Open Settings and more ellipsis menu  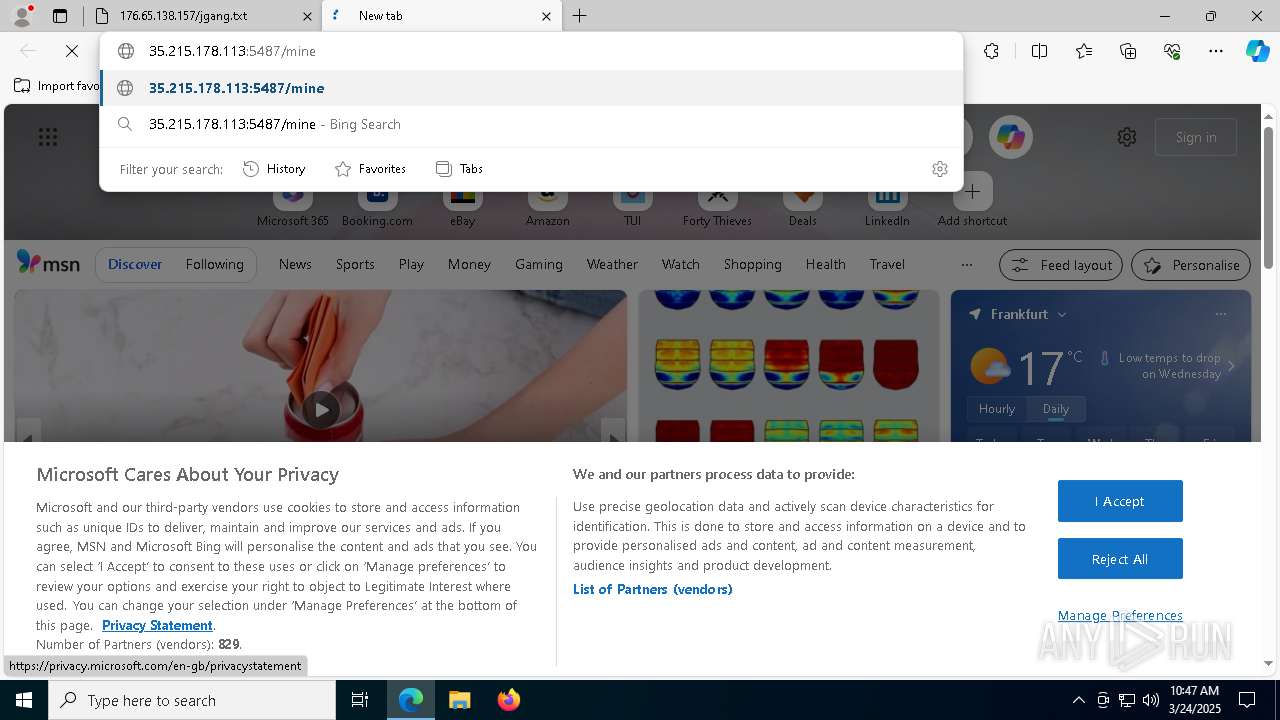click(1216, 51)
